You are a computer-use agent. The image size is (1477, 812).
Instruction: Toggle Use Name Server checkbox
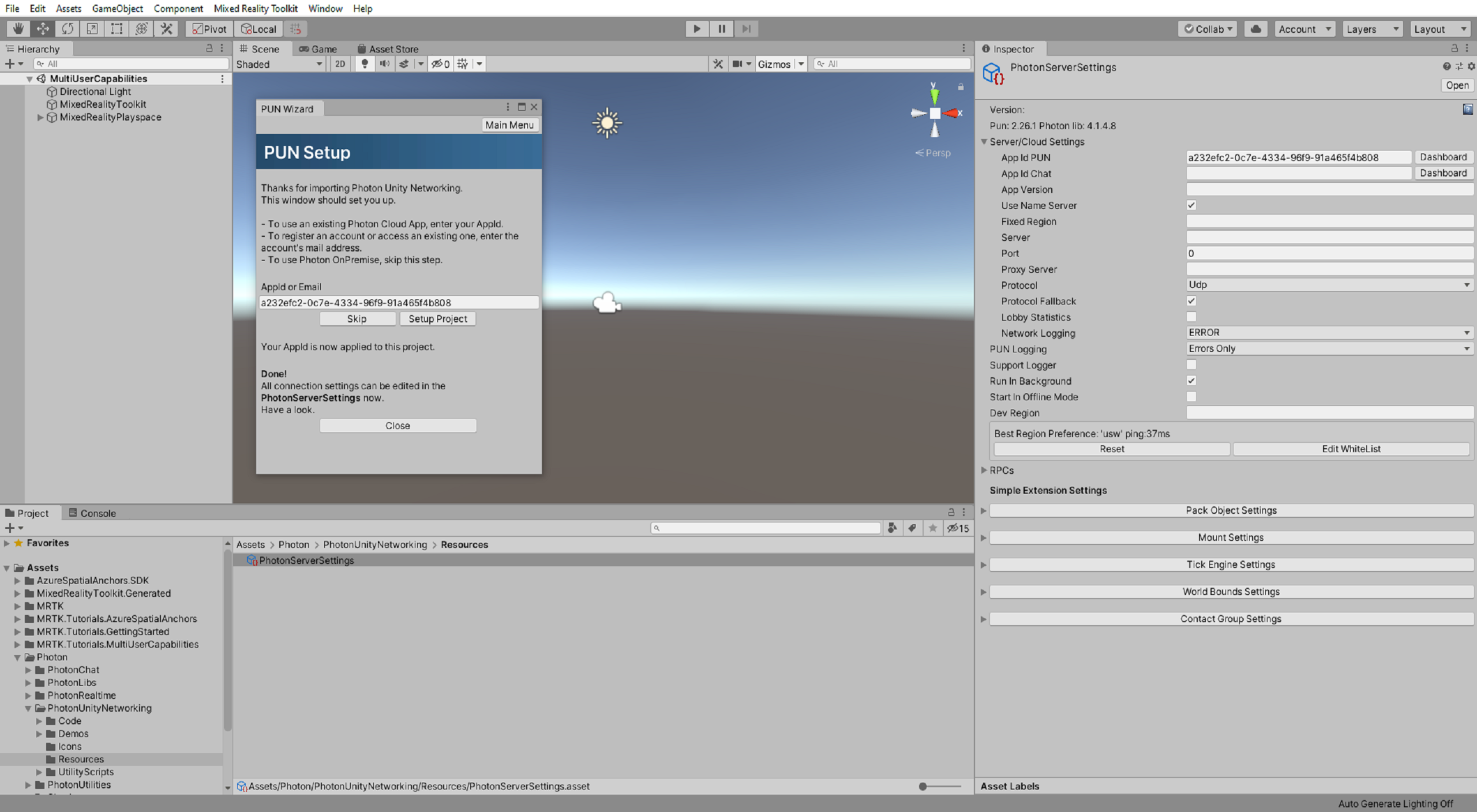1191,205
